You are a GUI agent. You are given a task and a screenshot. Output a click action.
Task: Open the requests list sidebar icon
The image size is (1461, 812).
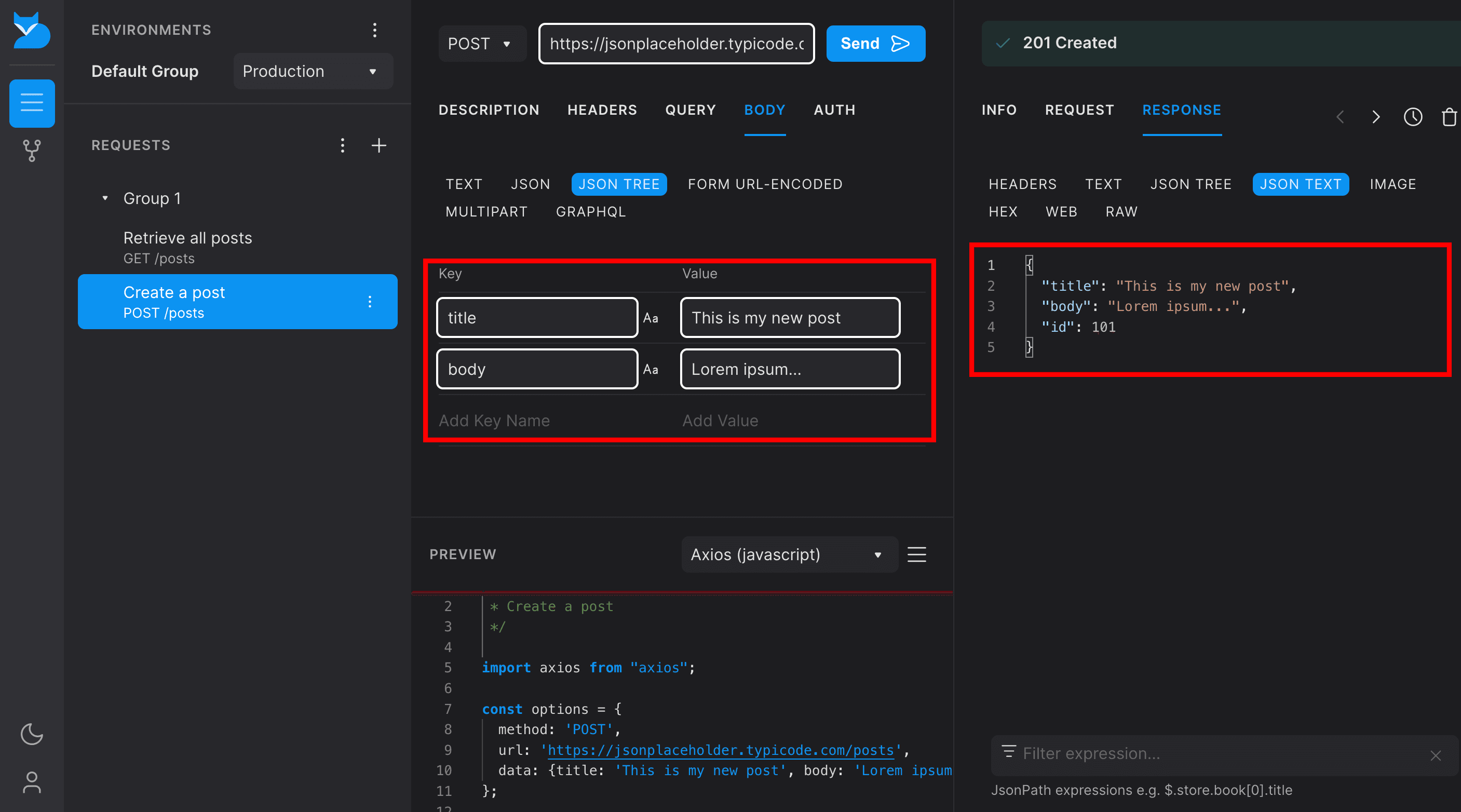coord(32,103)
